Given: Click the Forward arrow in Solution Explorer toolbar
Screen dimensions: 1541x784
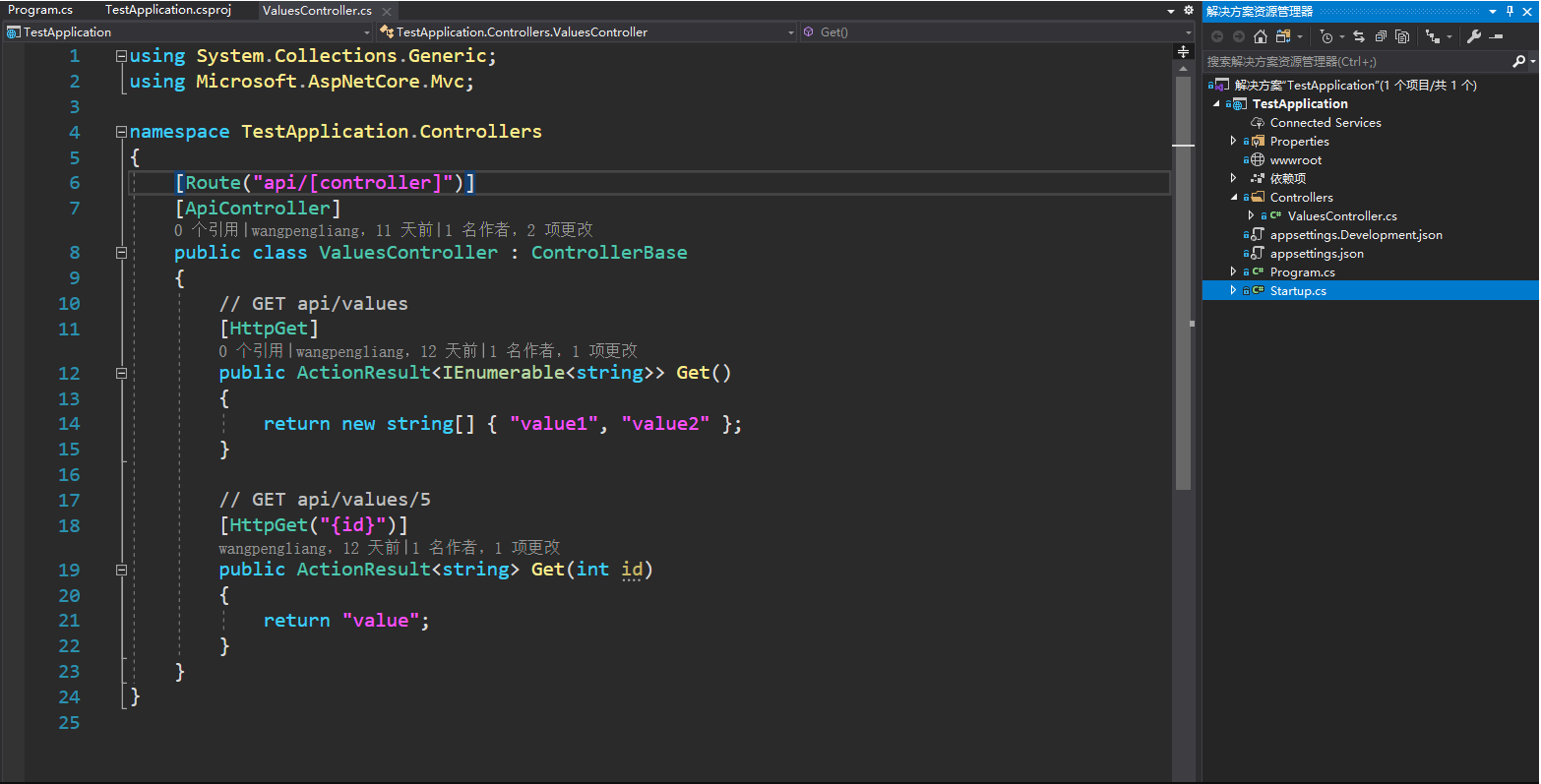Looking at the screenshot, I should [x=1239, y=36].
